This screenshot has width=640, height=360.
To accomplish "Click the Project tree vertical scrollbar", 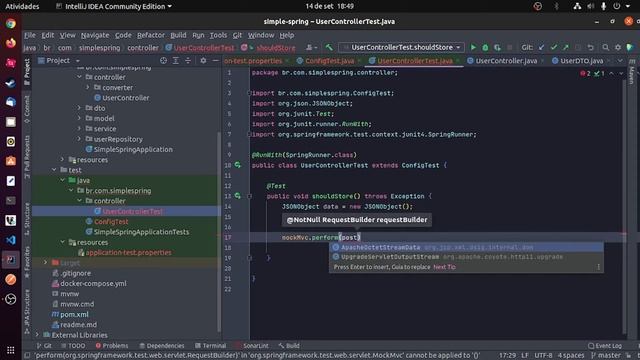I will pos(219,231).
